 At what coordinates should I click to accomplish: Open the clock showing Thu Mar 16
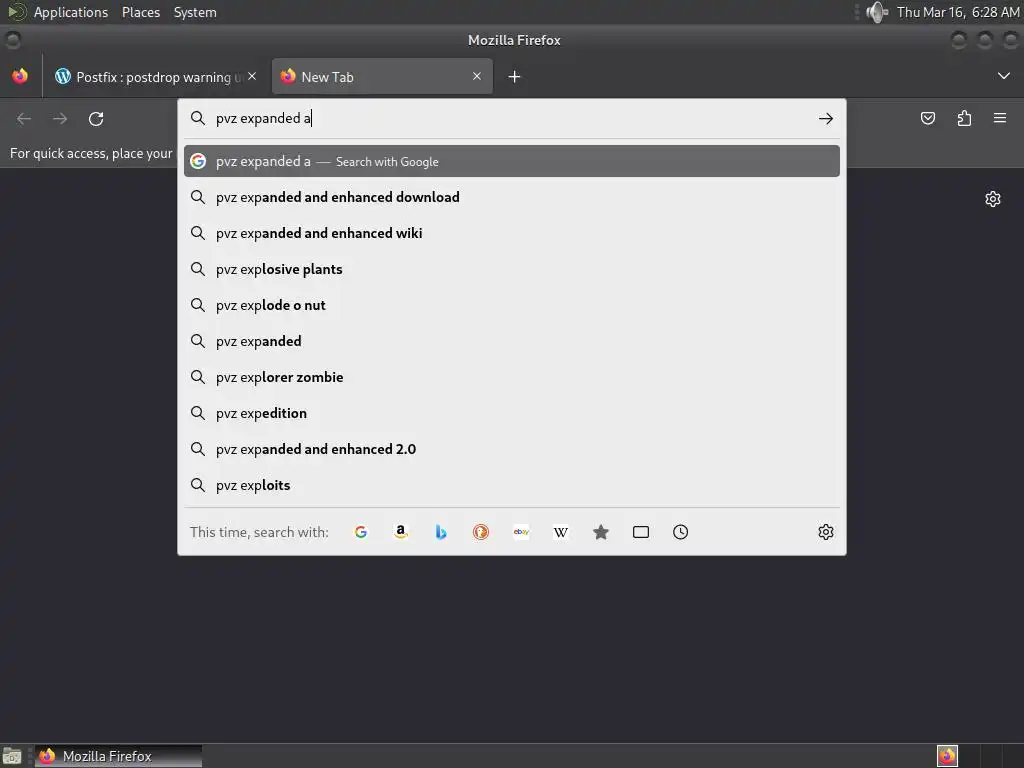(957, 12)
